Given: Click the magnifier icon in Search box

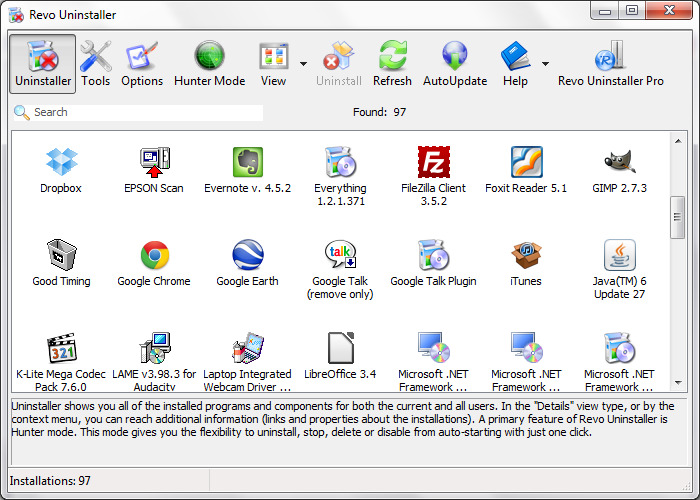Looking at the screenshot, I should point(21,112).
